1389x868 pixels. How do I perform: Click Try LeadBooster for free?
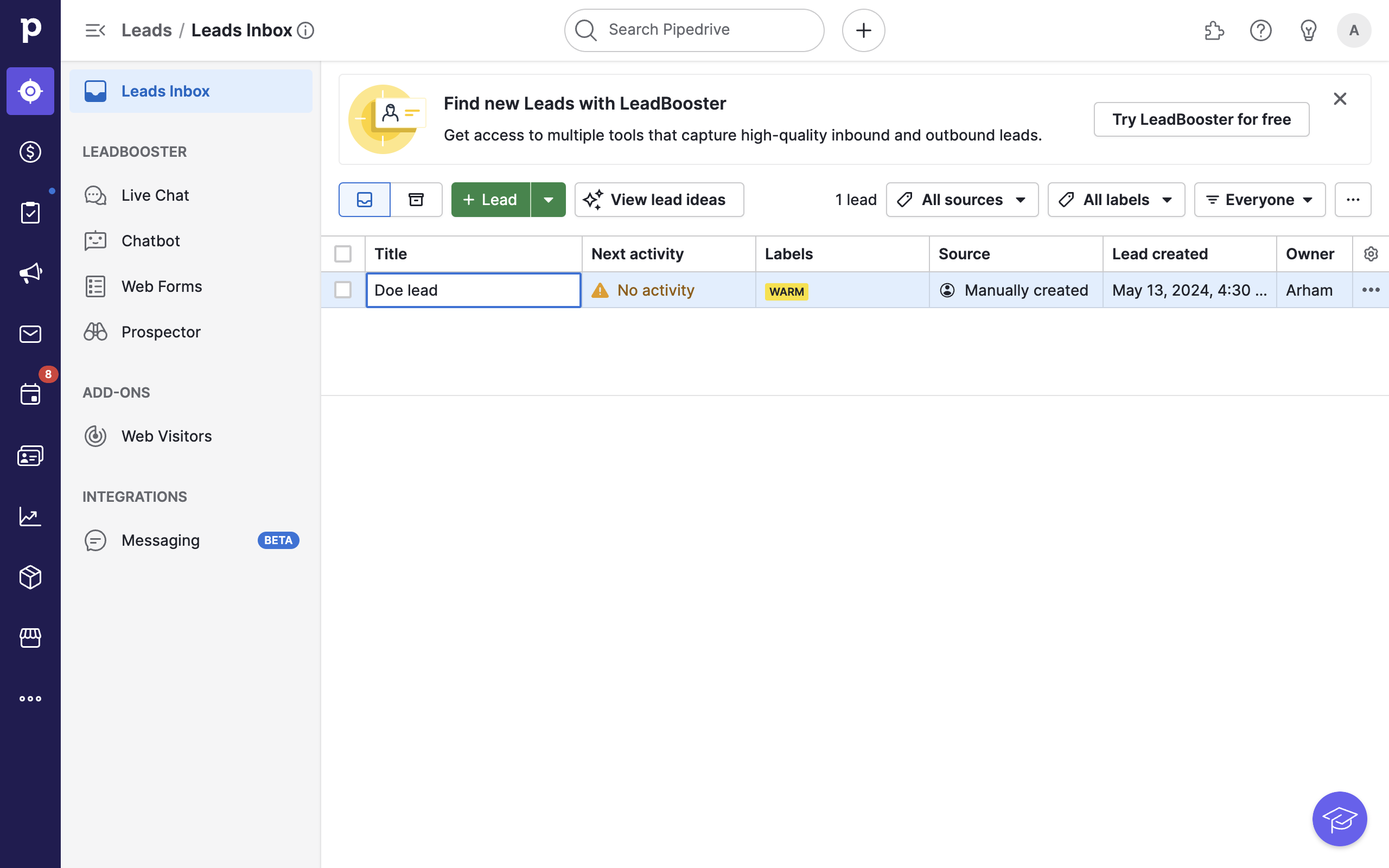pyautogui.click(x=1201, y=119)
